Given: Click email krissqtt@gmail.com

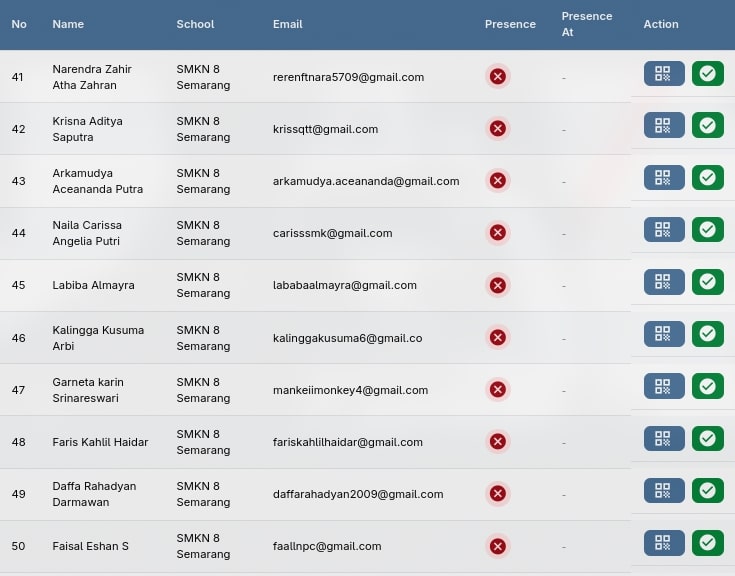Looking at the screenshot, I should (325, 129).
